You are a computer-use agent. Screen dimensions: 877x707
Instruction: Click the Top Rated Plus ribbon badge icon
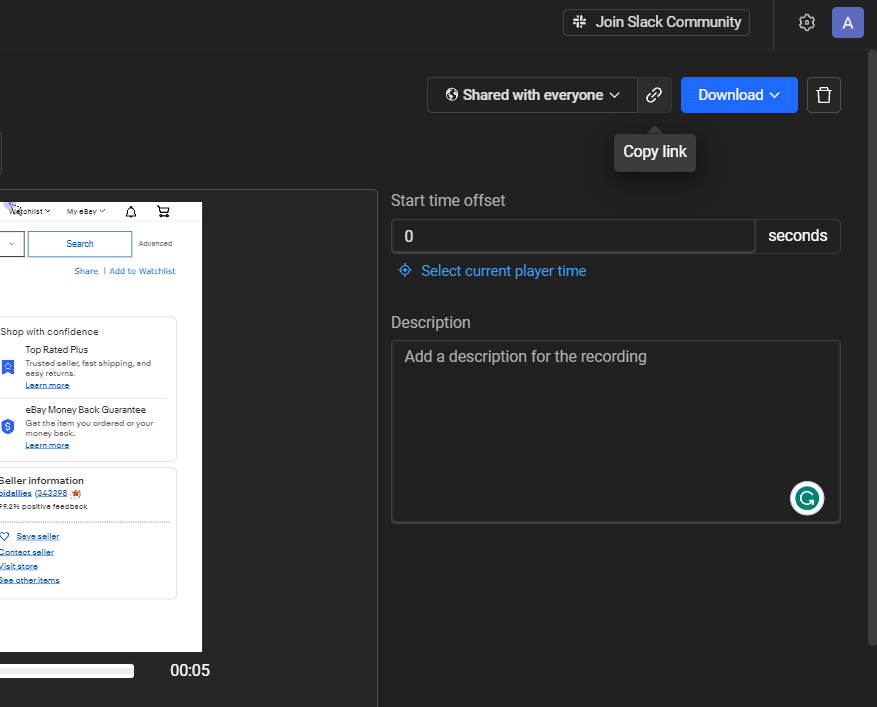pos(8,367)
